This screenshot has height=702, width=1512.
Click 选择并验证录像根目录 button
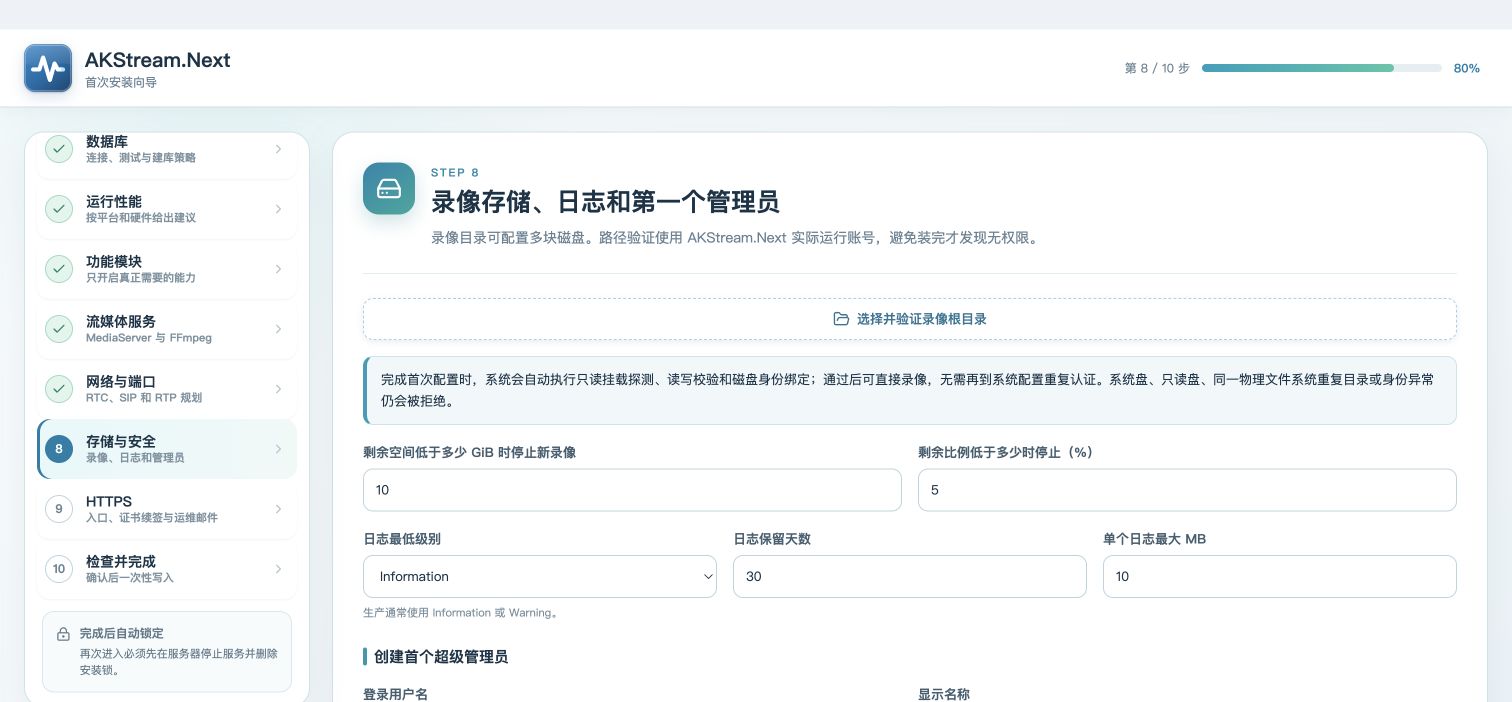[910, 319]
